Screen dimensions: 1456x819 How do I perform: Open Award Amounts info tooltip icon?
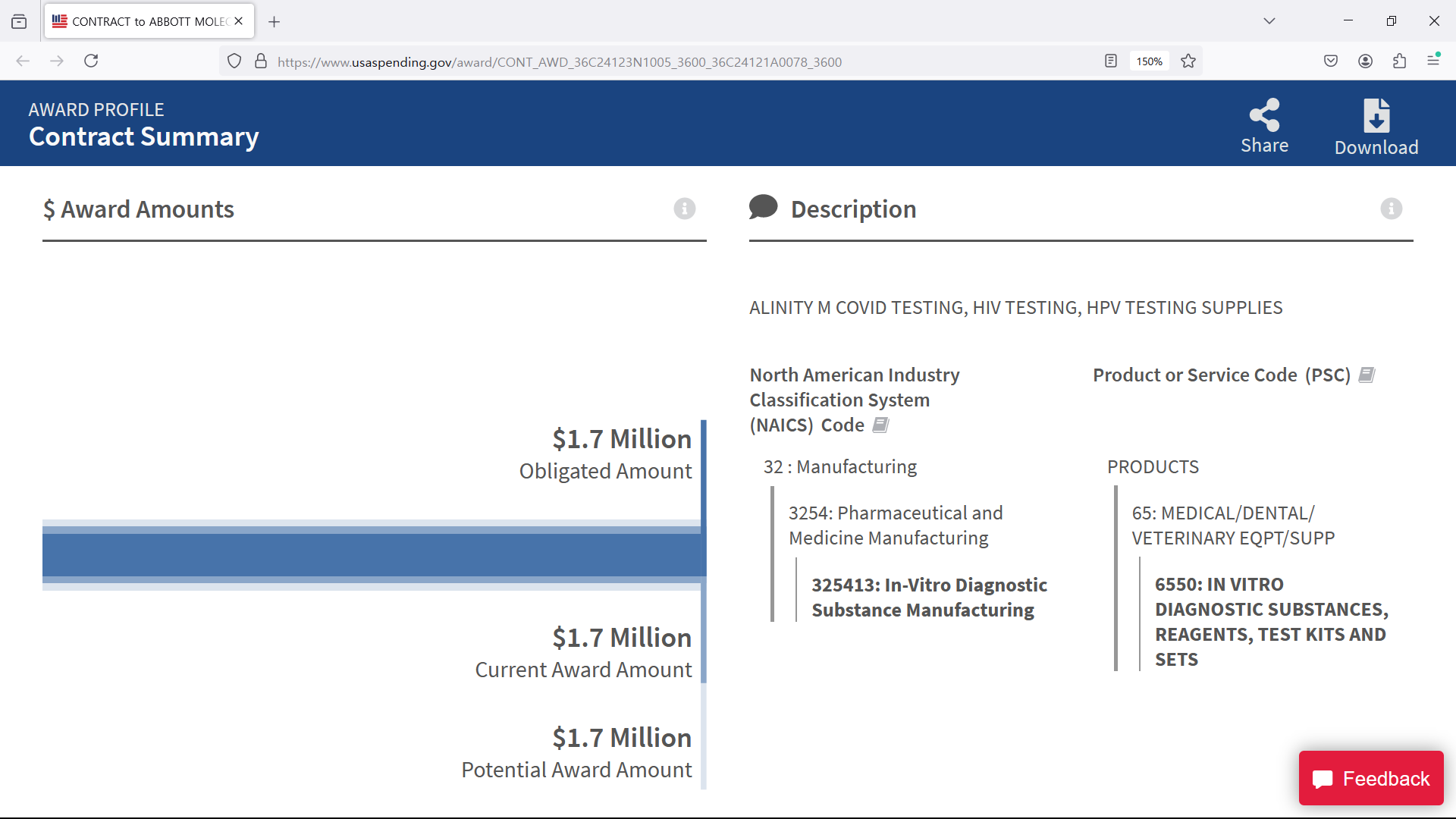684,209
